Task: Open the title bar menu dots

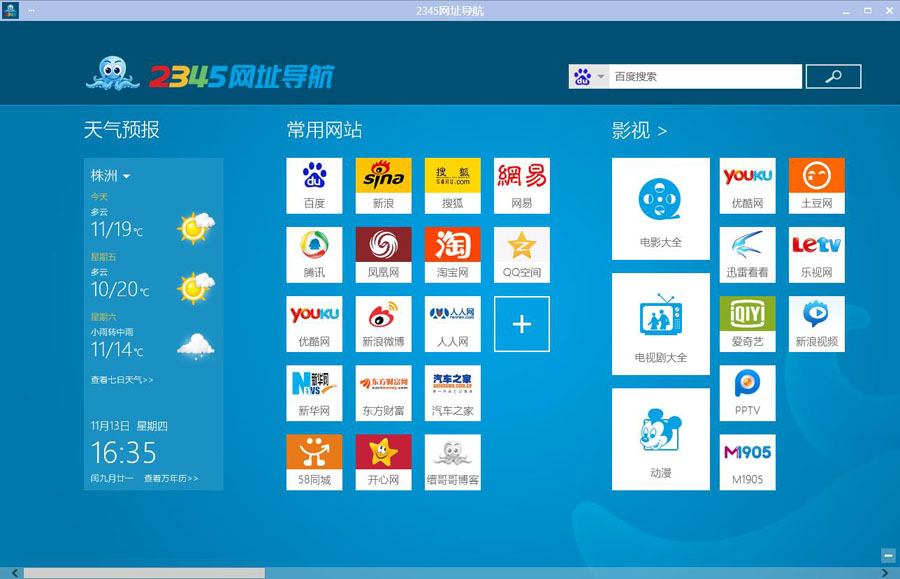Action: (x=31, y=10)
